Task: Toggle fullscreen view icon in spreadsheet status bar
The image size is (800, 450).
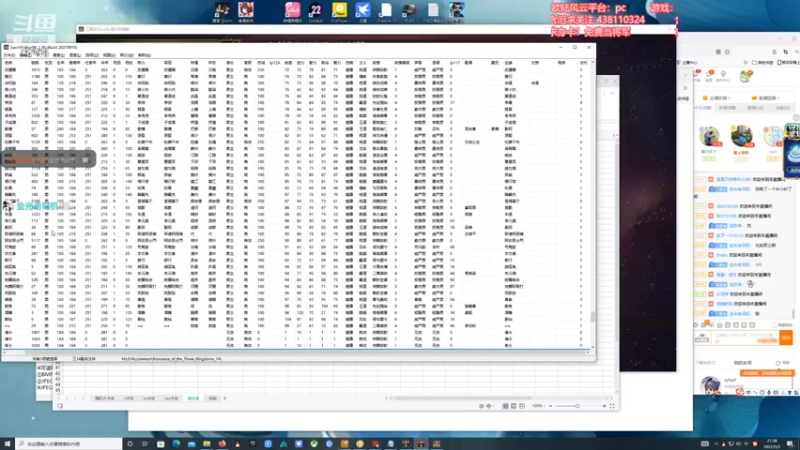Action: [612, 406]
